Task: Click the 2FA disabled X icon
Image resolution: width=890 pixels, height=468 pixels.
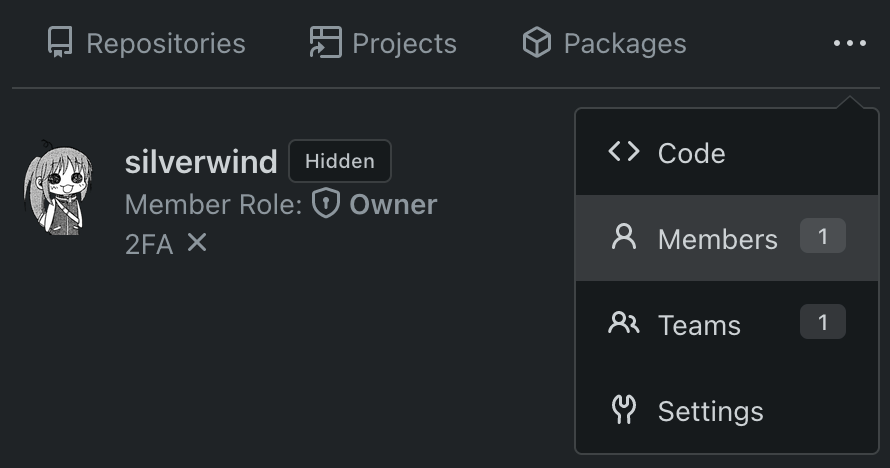Action: (197, 242)
